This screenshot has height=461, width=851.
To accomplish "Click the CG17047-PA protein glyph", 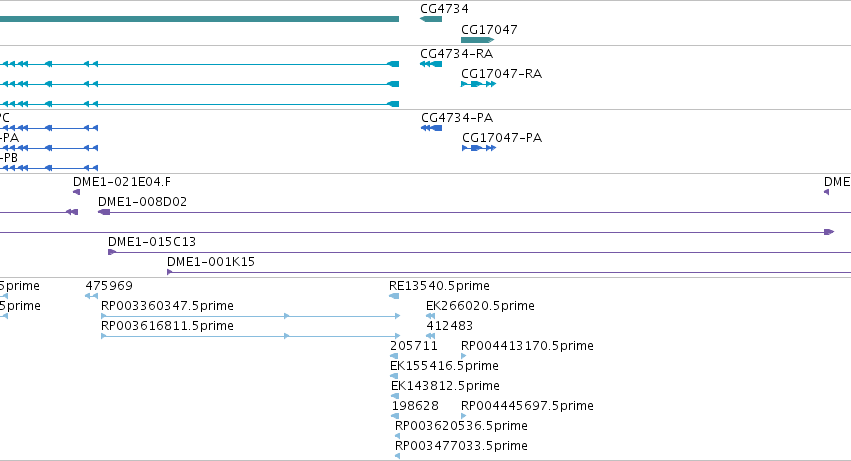I will click(x=479, y=148).
